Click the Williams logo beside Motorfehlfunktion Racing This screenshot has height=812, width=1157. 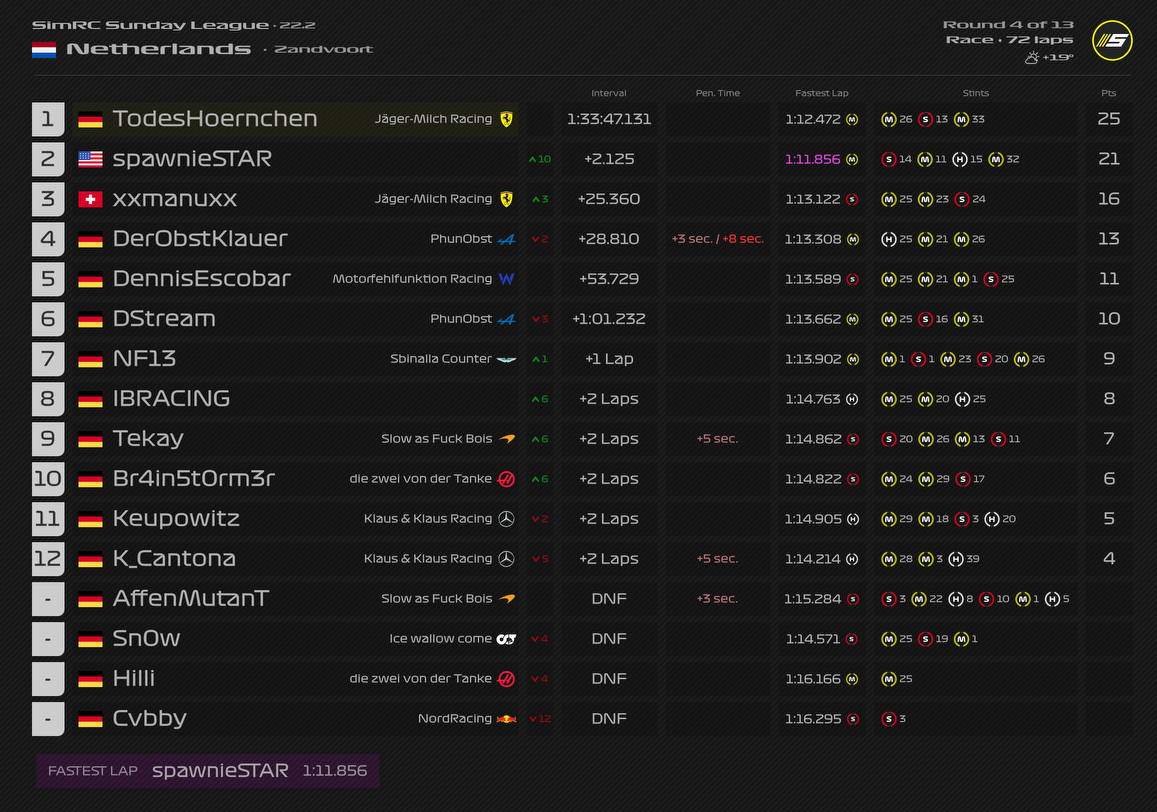tap(506, 279)
